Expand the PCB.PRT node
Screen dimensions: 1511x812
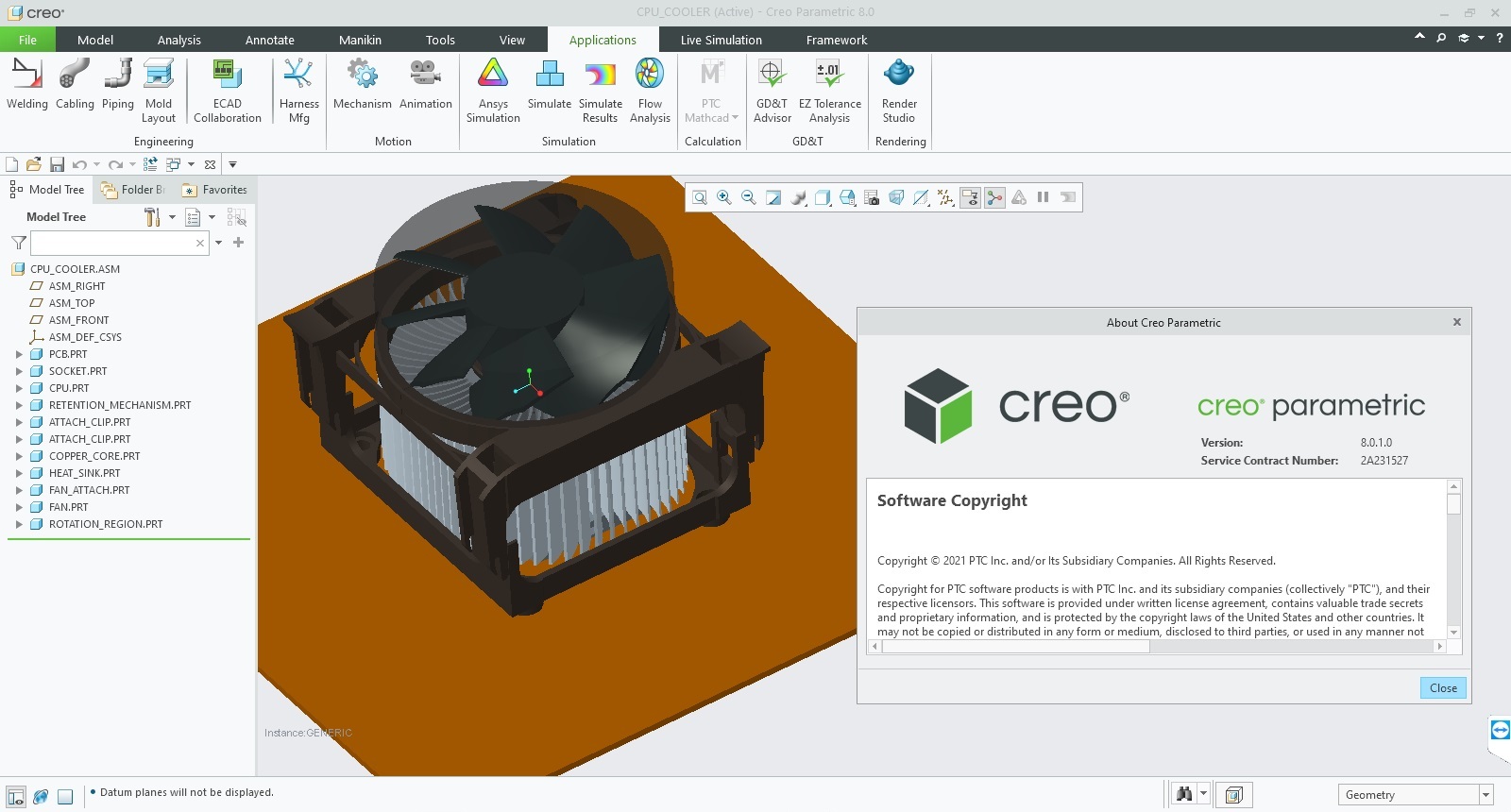tap(19, 354)
